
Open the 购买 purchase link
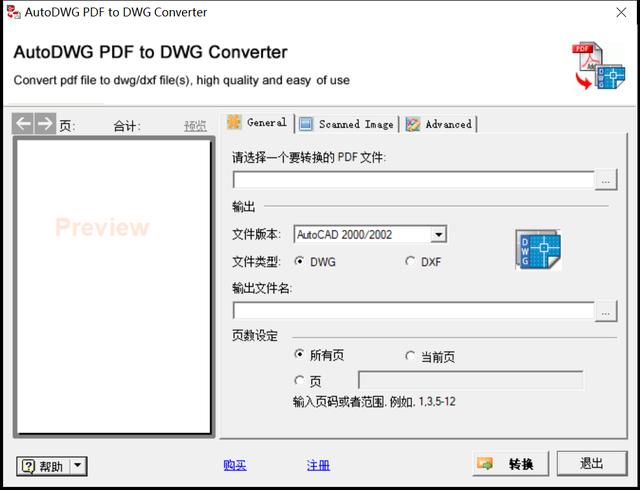(235, 465)
